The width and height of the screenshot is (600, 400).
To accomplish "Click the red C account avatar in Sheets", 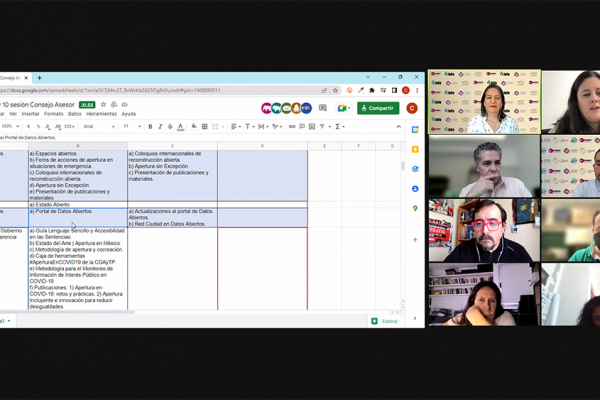I will coord(412,108).
